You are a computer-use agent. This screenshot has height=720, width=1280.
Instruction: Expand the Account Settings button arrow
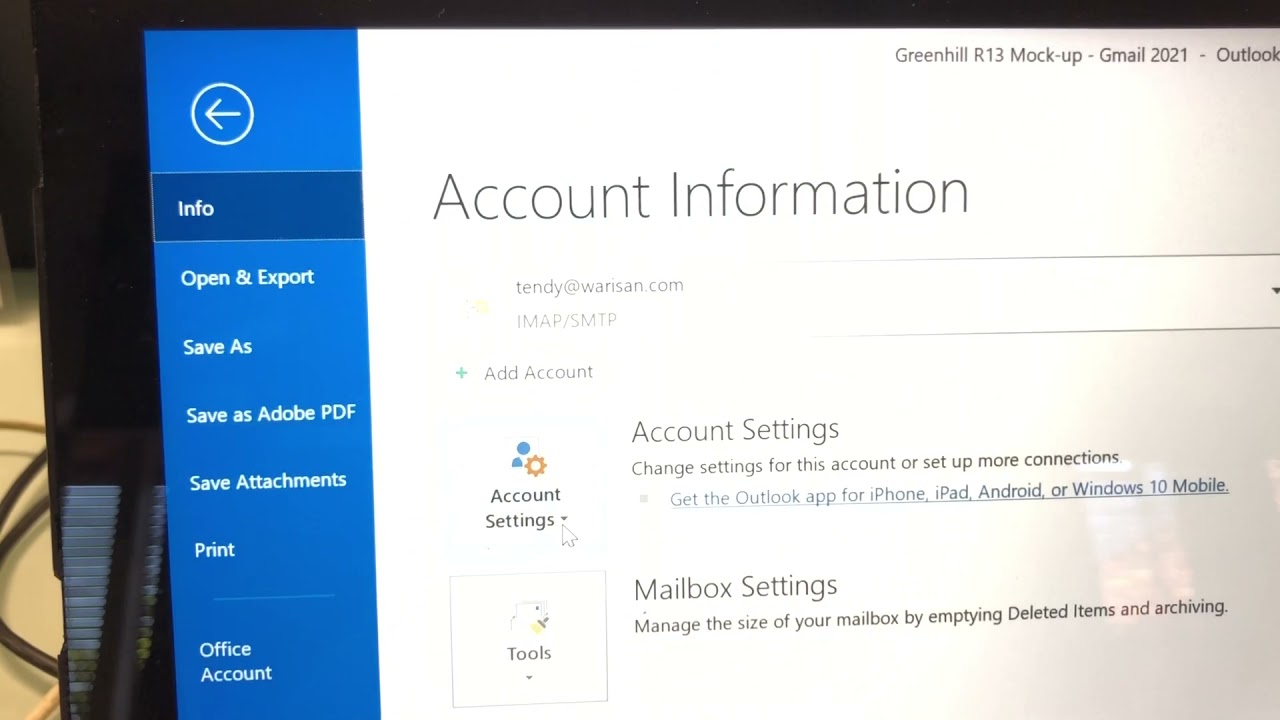pyautogui.click(x=564, y=520)
